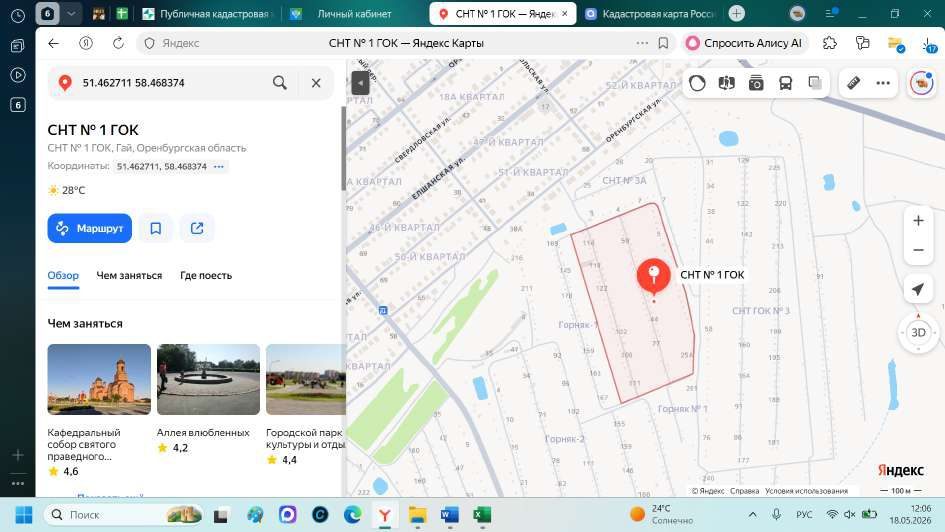
Task: Click the Спросить Алису AI button
Action: (745, 43)
